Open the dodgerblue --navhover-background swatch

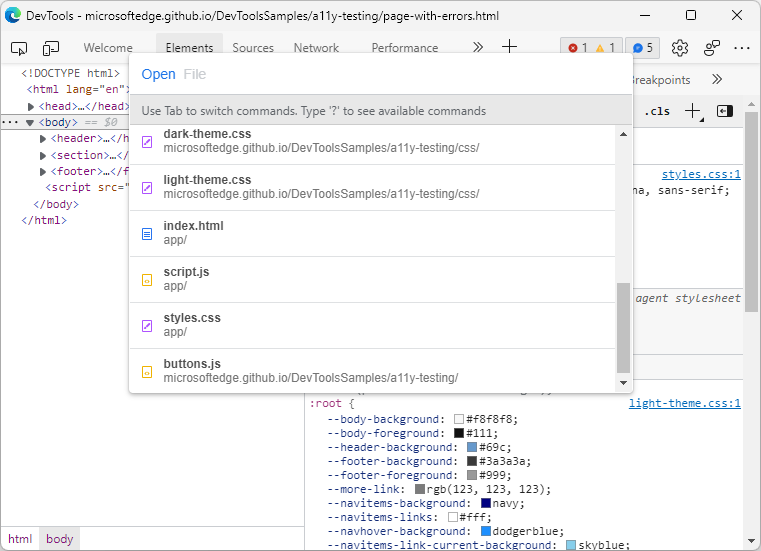pos(486,531)
